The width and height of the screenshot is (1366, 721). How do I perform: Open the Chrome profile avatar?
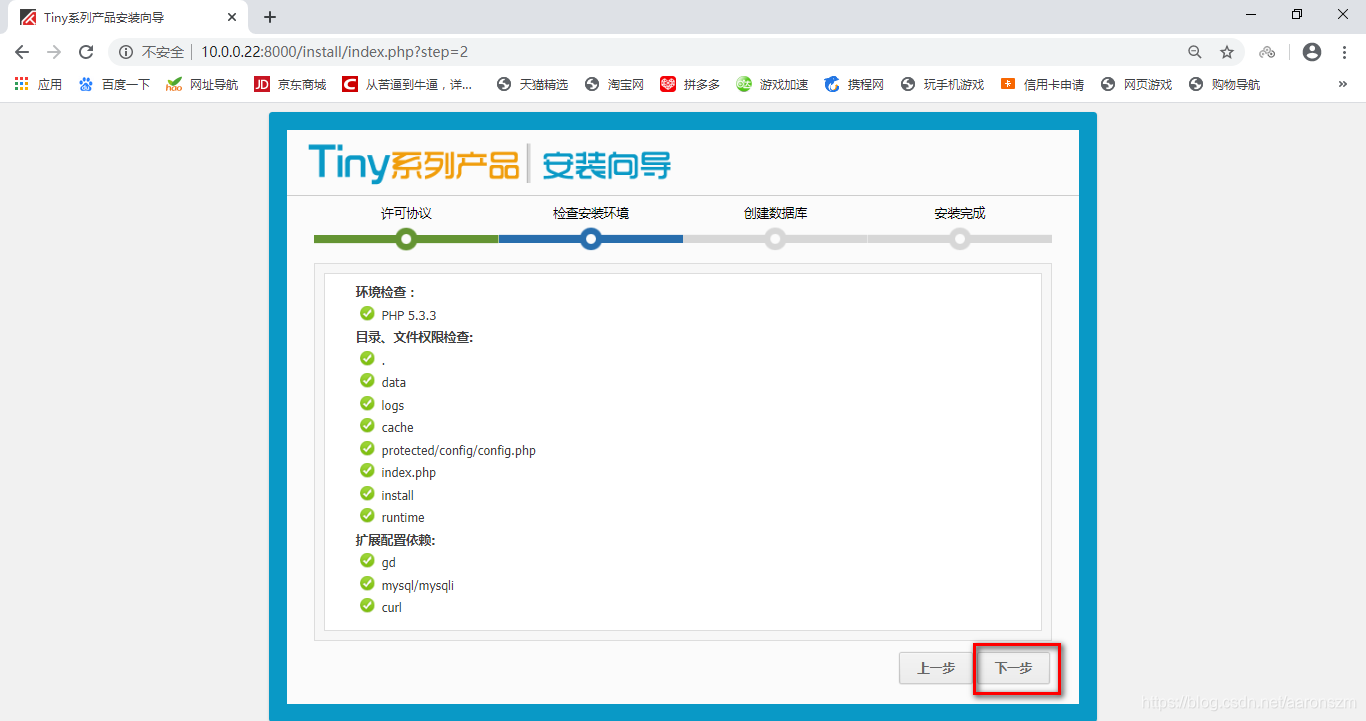(1312, 52)
